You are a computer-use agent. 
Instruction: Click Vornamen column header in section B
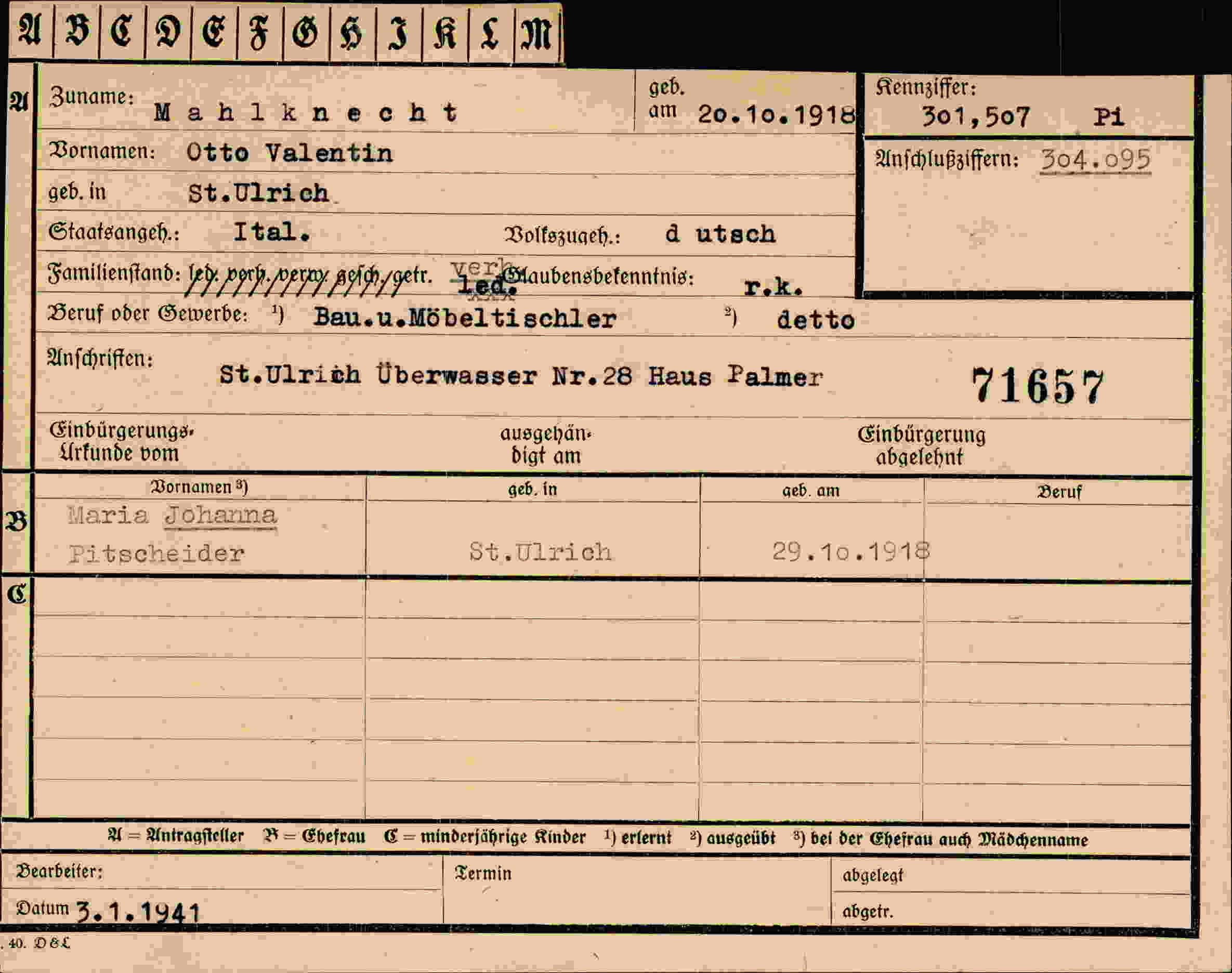[x=199, y=487]
